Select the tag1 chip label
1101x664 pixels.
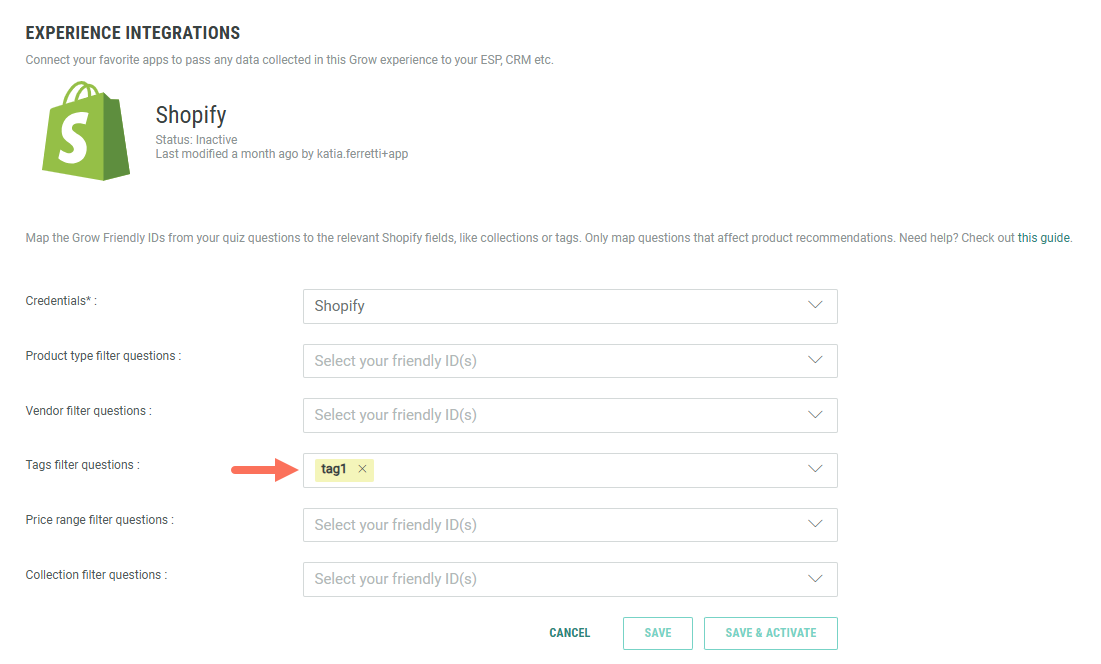pyautogui.click(x=334, y=469)
